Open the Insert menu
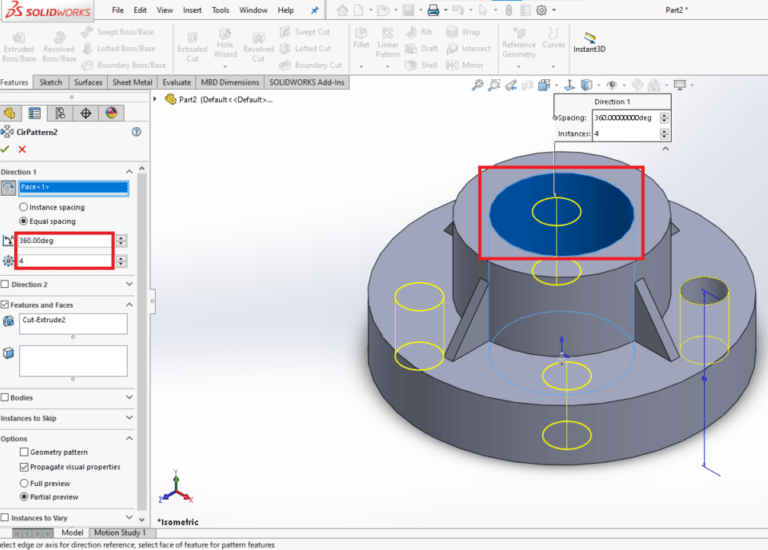768x550 pixels. (192, 10)
